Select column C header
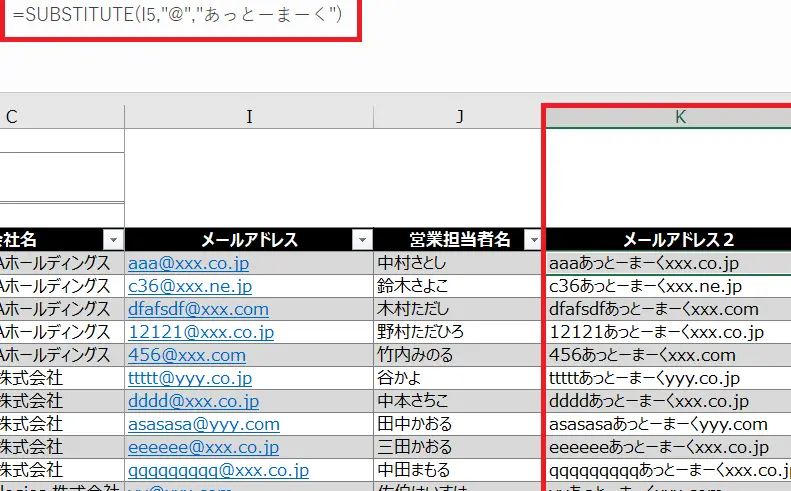Viewport: 791px width, 491px height. click(12, 117)
